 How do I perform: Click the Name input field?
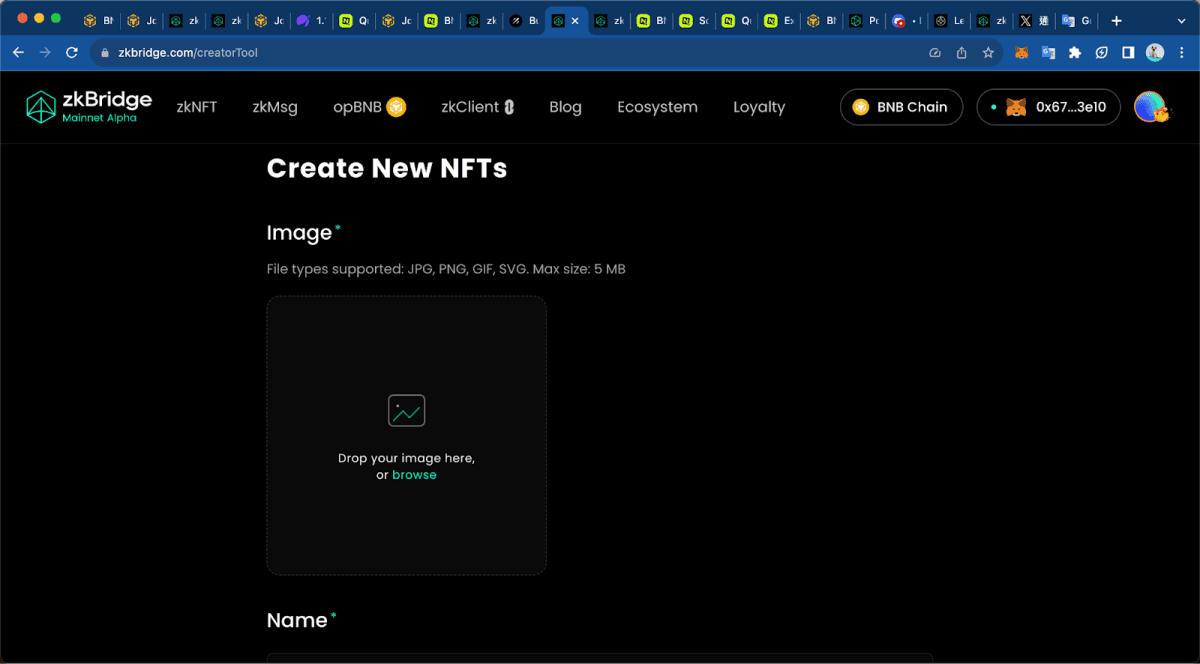point(599,658)
